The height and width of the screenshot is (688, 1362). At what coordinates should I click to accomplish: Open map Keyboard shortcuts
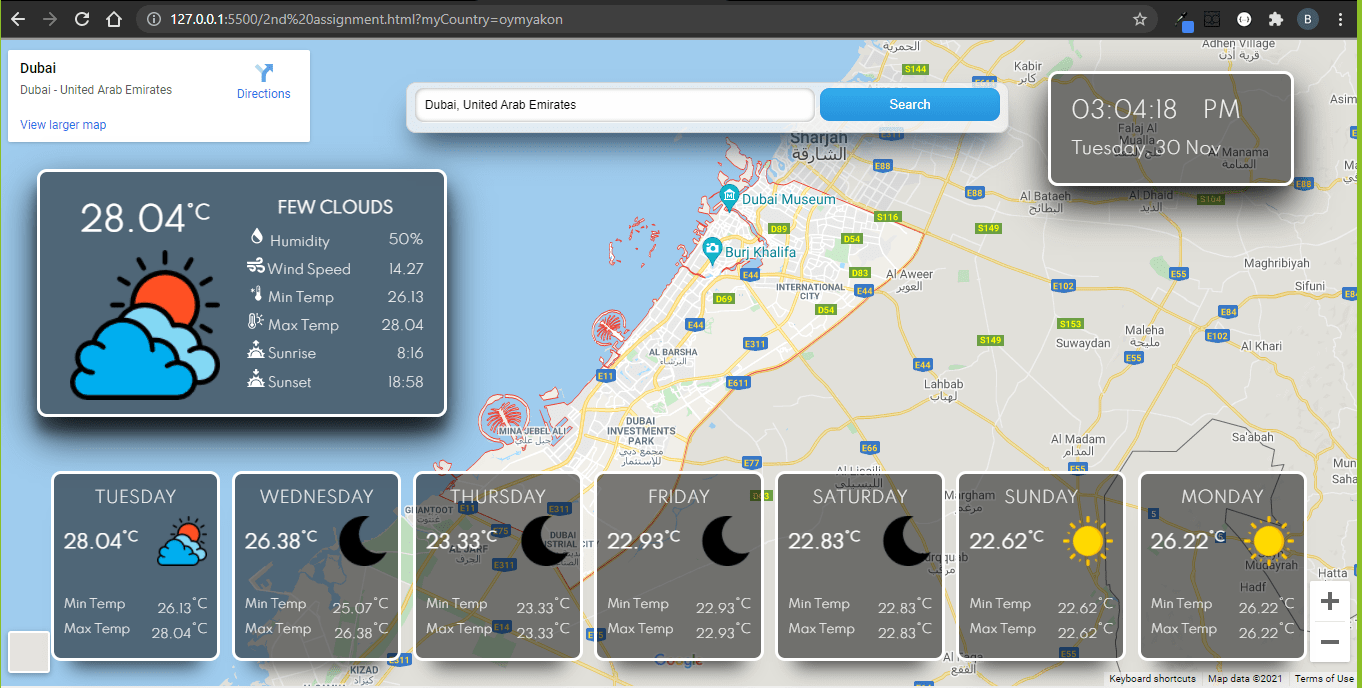[1152, 679]
